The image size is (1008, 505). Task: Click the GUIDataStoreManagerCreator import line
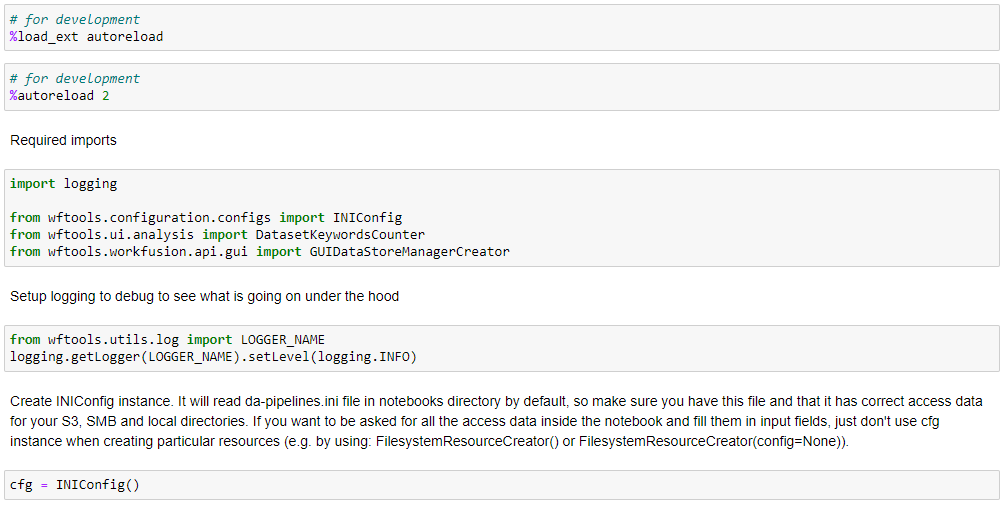260,251
